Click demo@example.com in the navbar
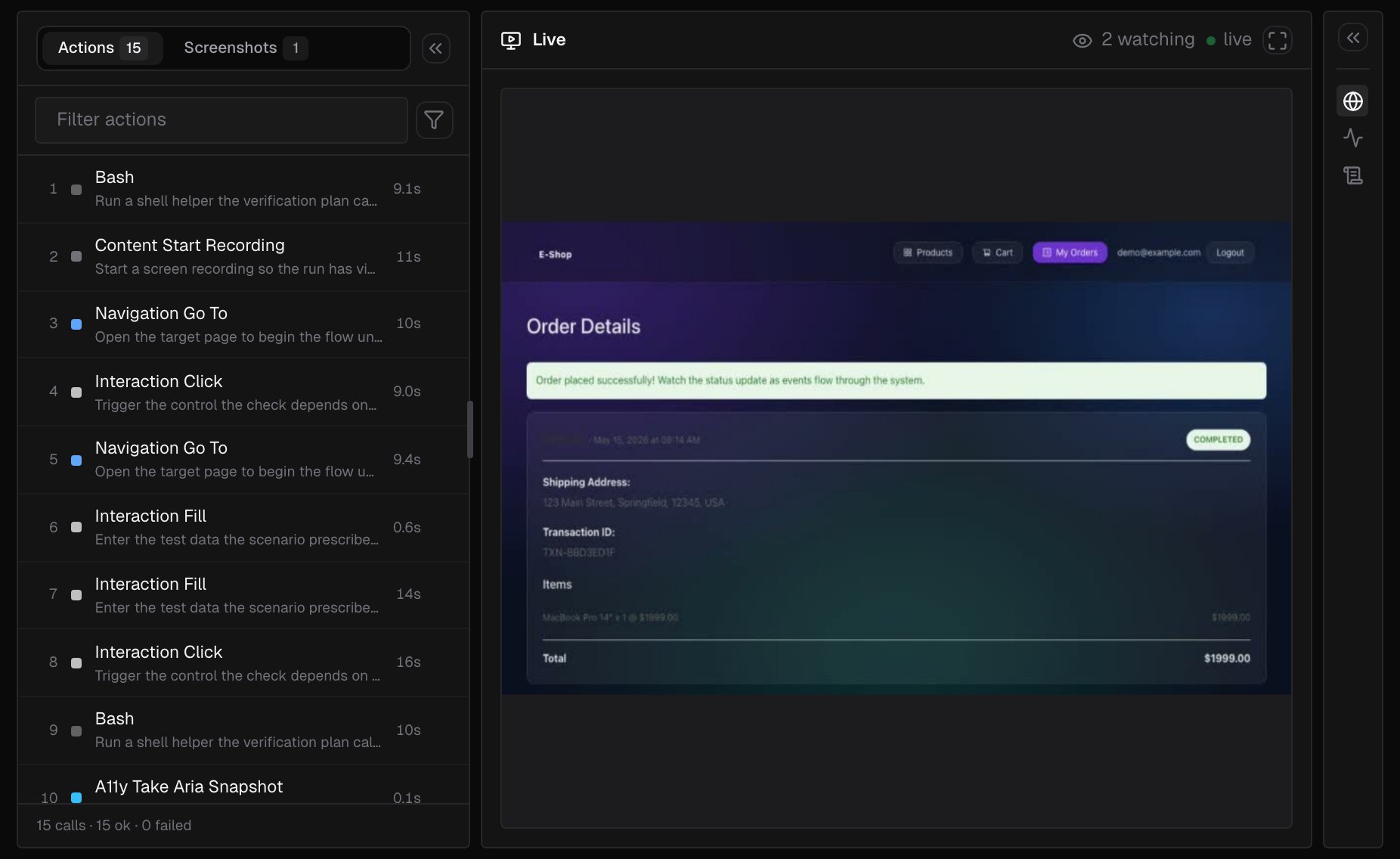This screenshot has height=859, width=1400. 1158,253
